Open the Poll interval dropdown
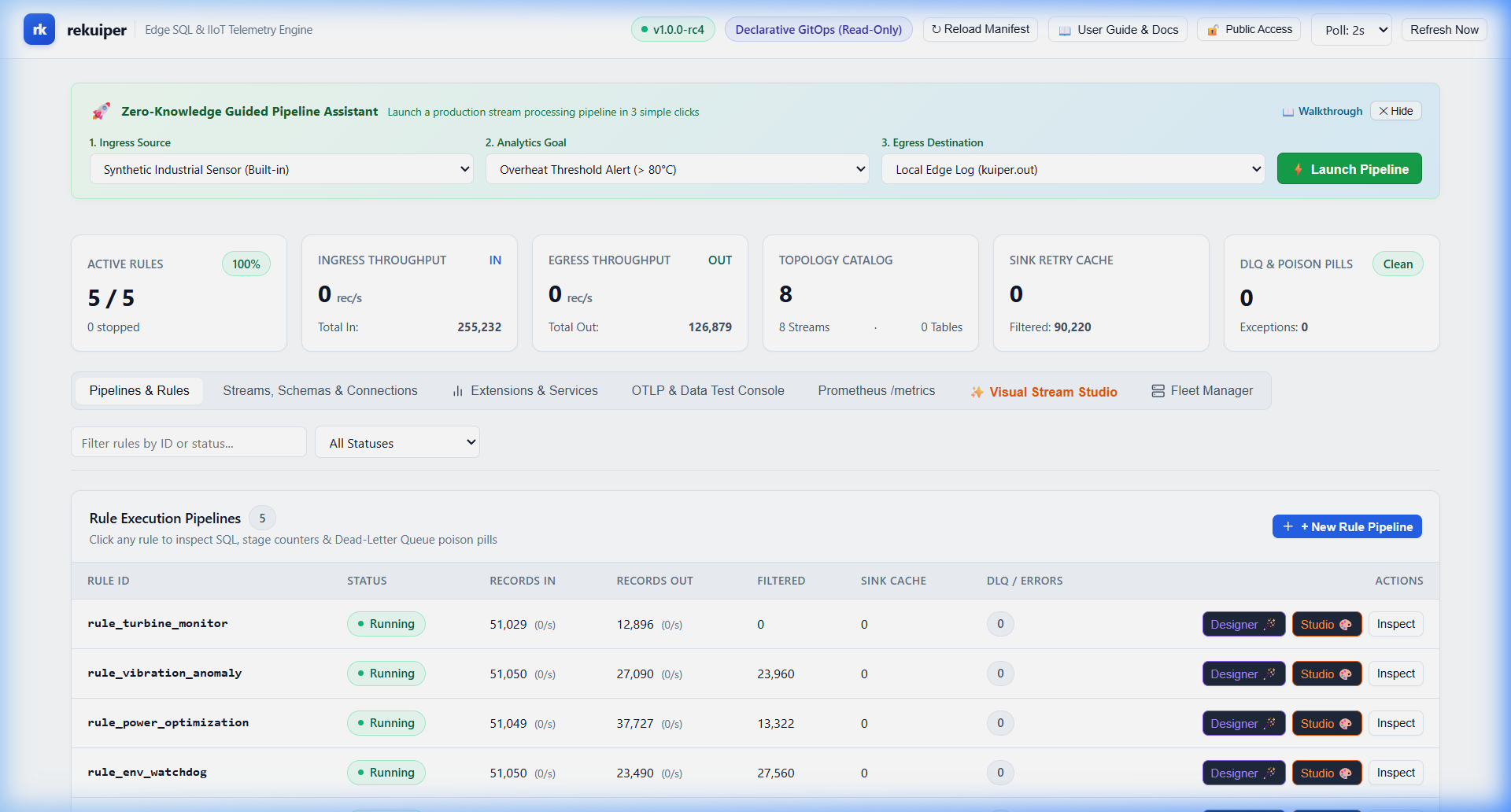 [1351, 30]
